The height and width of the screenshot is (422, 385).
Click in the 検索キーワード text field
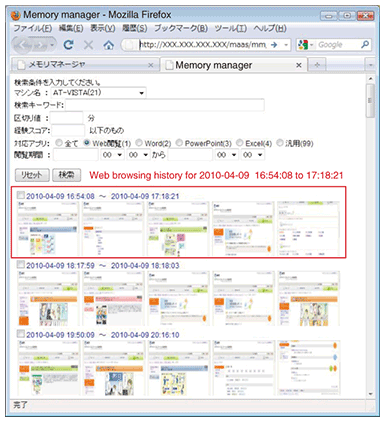point(165,105)
